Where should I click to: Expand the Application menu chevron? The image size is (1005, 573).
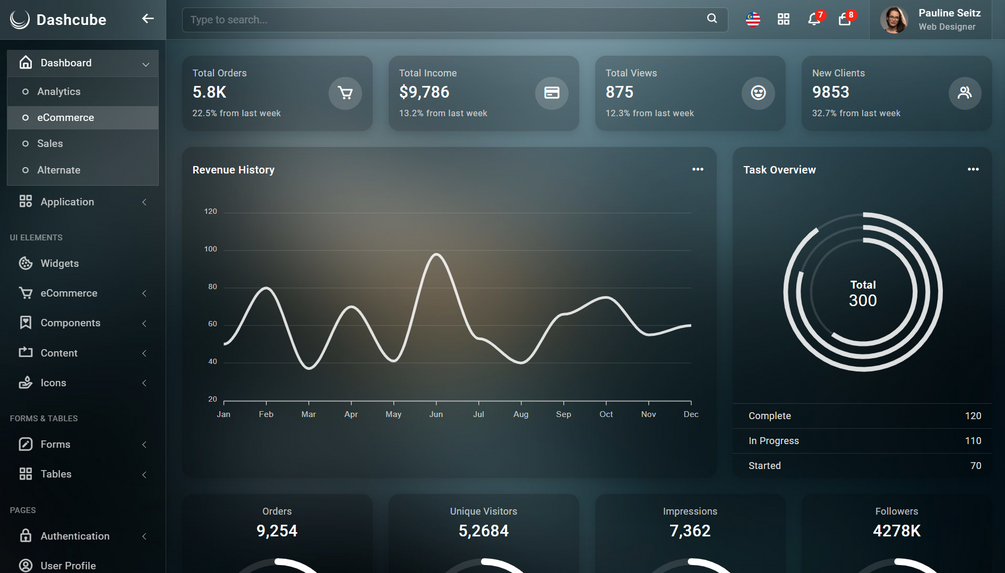pos(144,202)
